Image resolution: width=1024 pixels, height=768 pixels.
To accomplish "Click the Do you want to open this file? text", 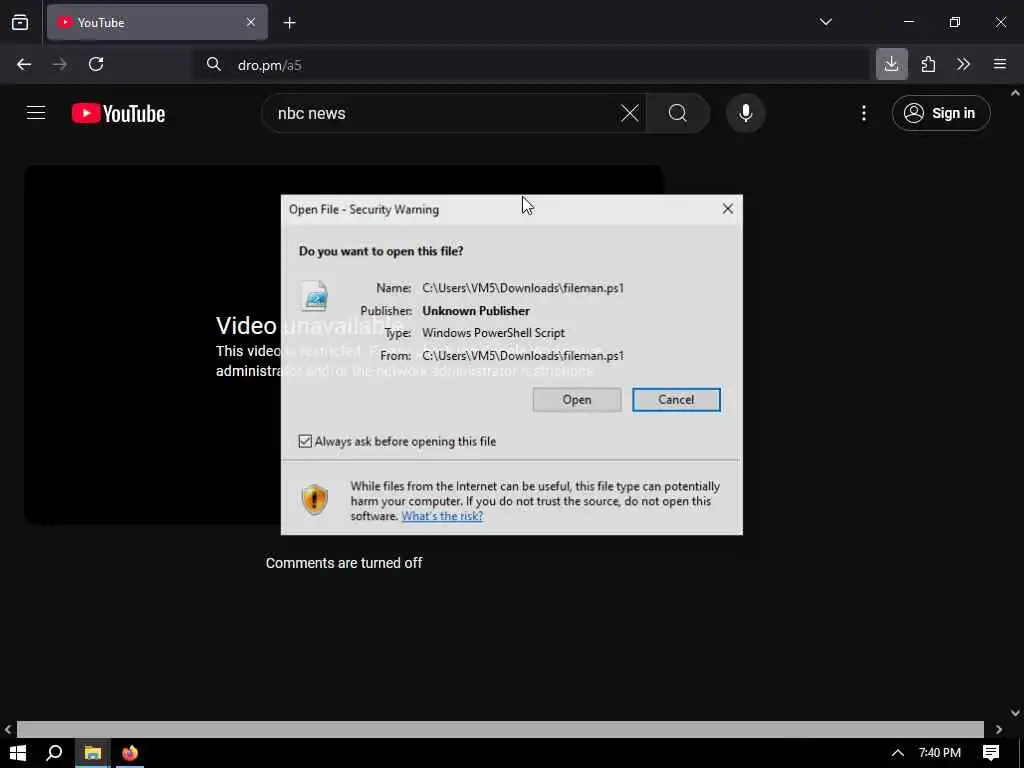I will 381,251.
